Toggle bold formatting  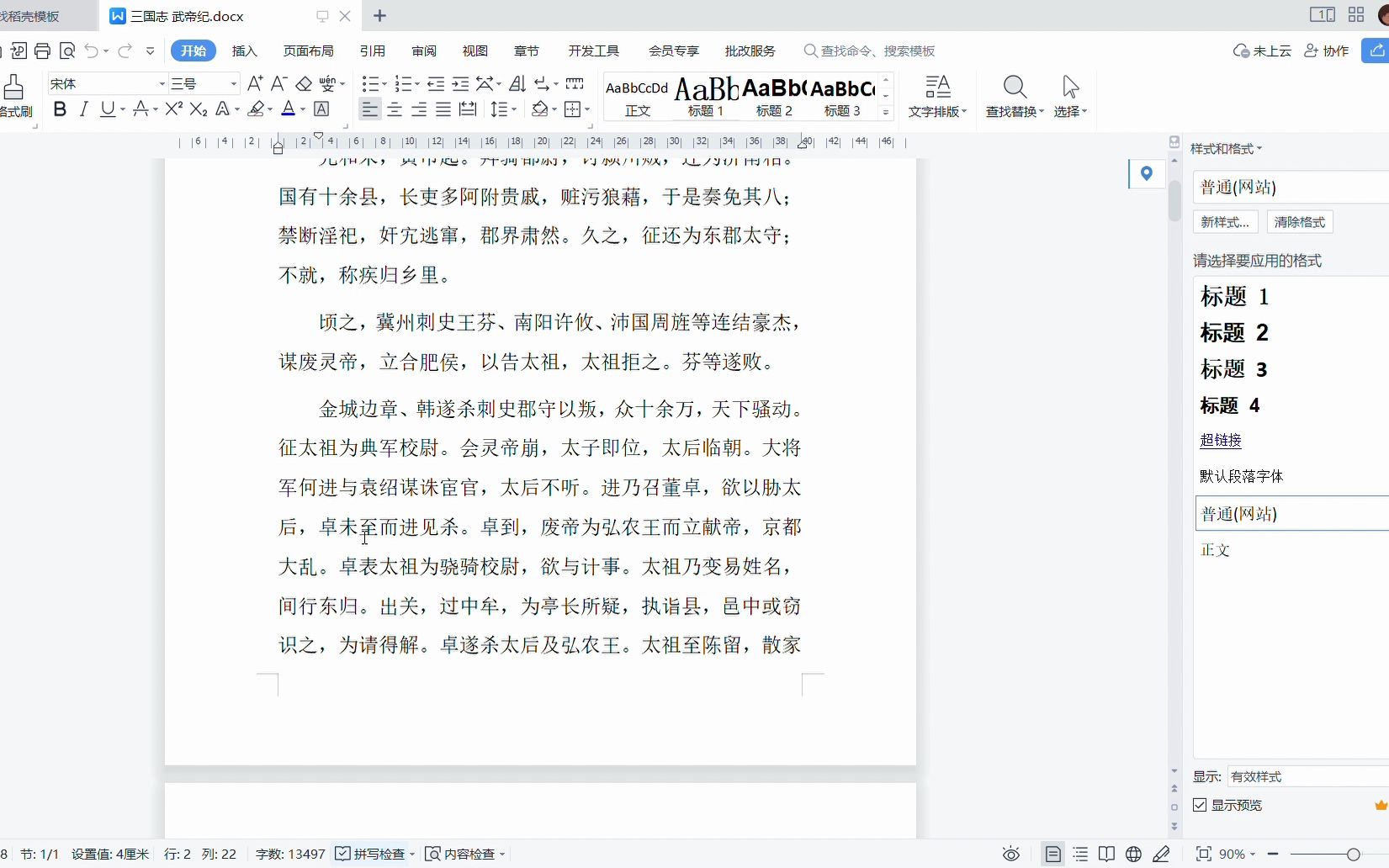(60, 109)
